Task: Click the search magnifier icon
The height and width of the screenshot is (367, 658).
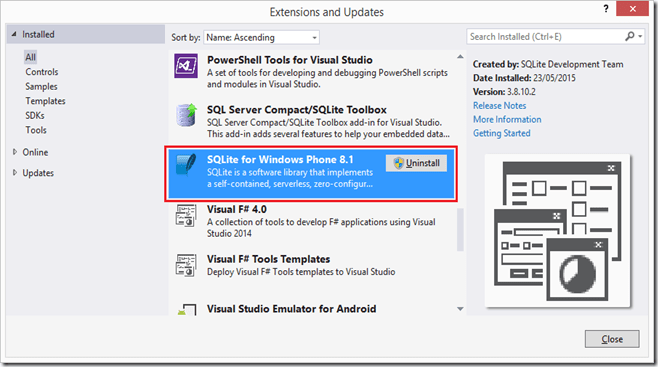Action: point(629,36)
